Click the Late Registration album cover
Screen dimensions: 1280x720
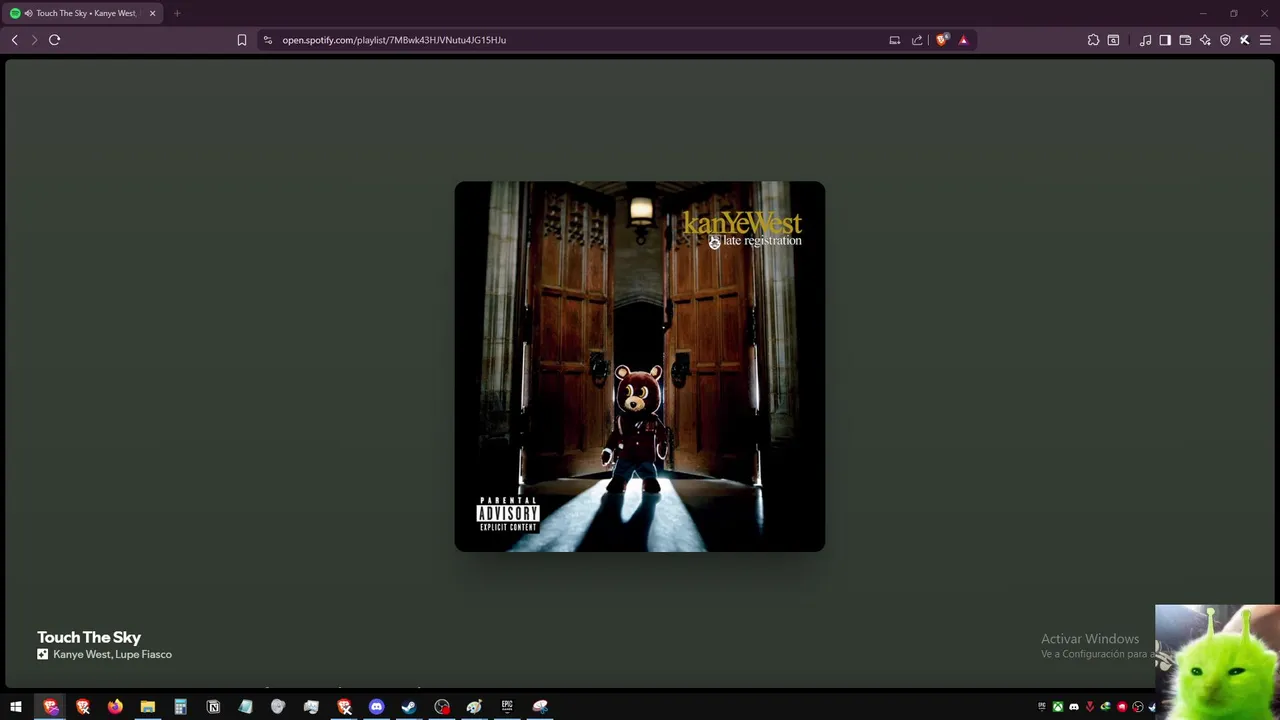640,366
